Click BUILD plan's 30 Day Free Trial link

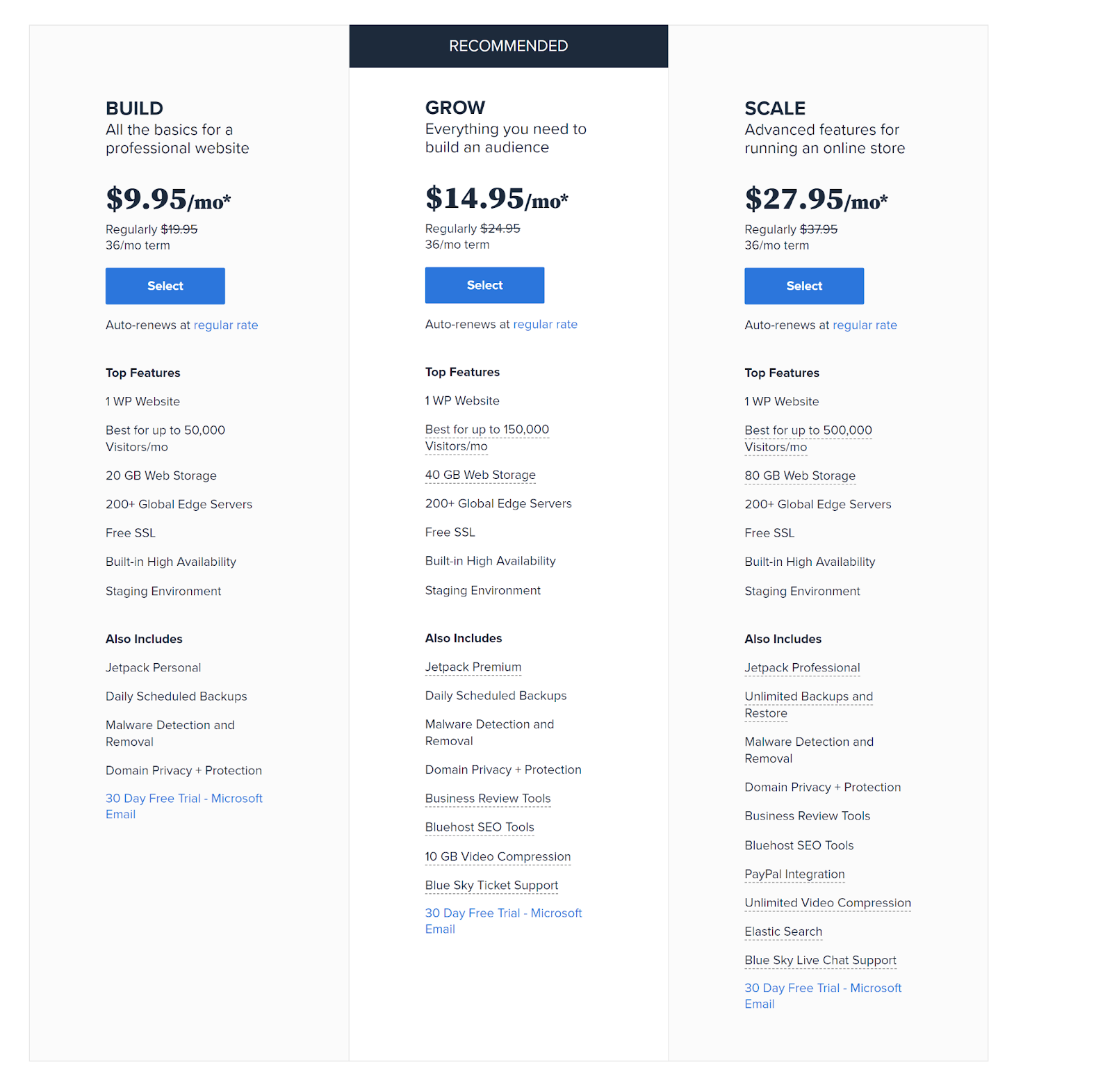pos(184,806)
